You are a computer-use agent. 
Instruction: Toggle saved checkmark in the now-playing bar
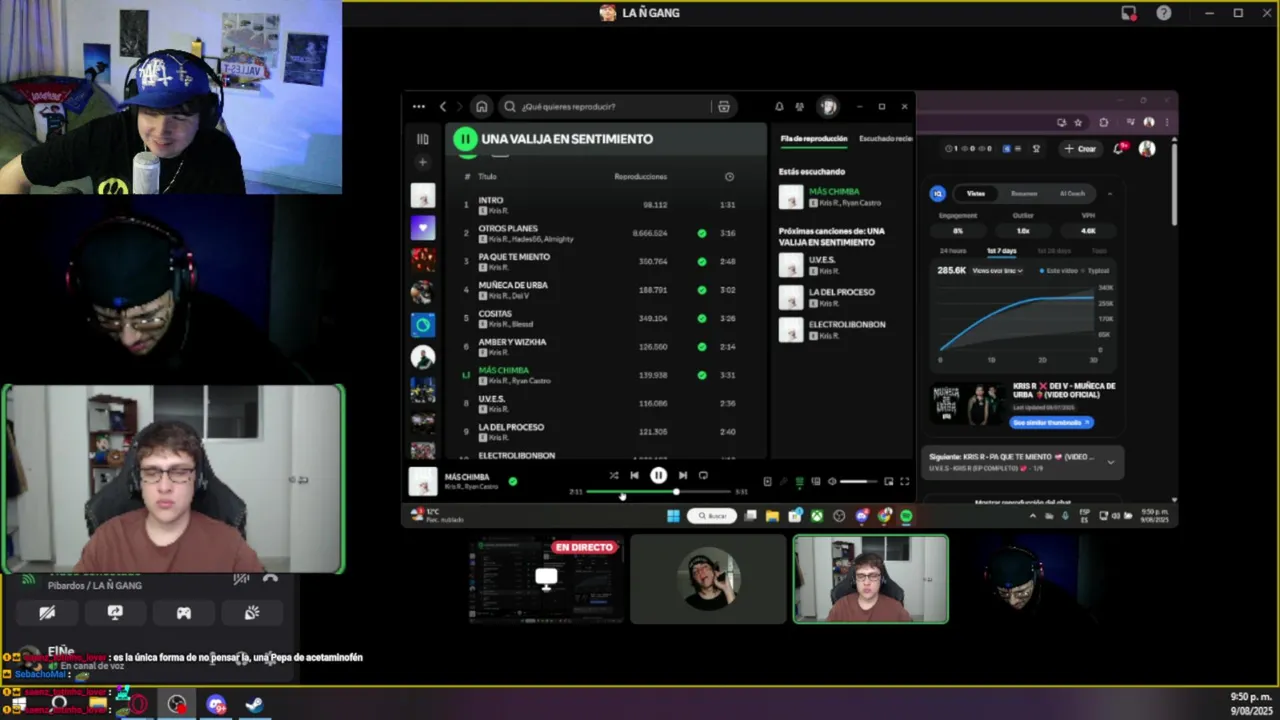(x=513, y=481)
